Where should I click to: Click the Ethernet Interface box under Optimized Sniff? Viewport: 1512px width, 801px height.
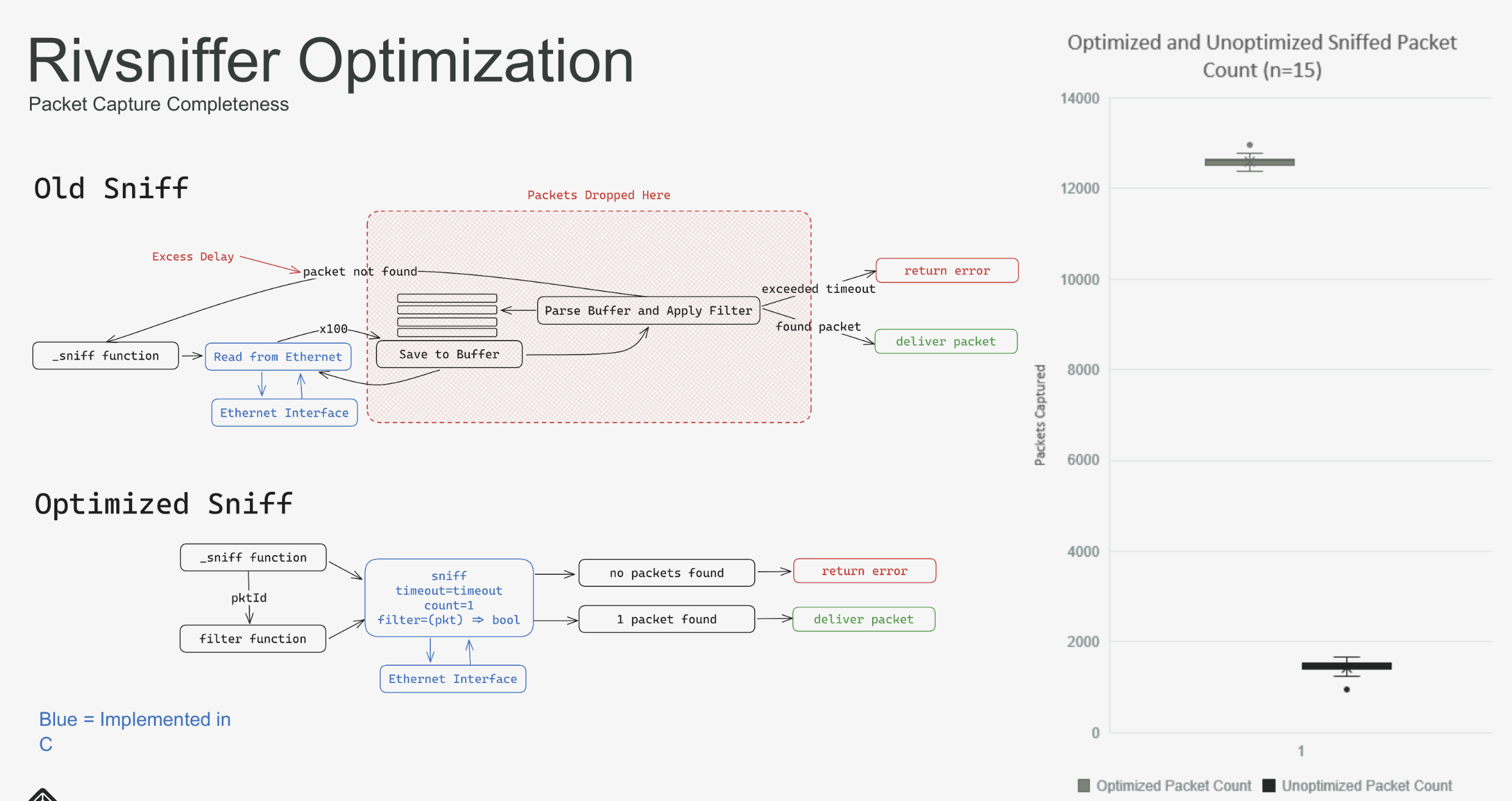452,679
